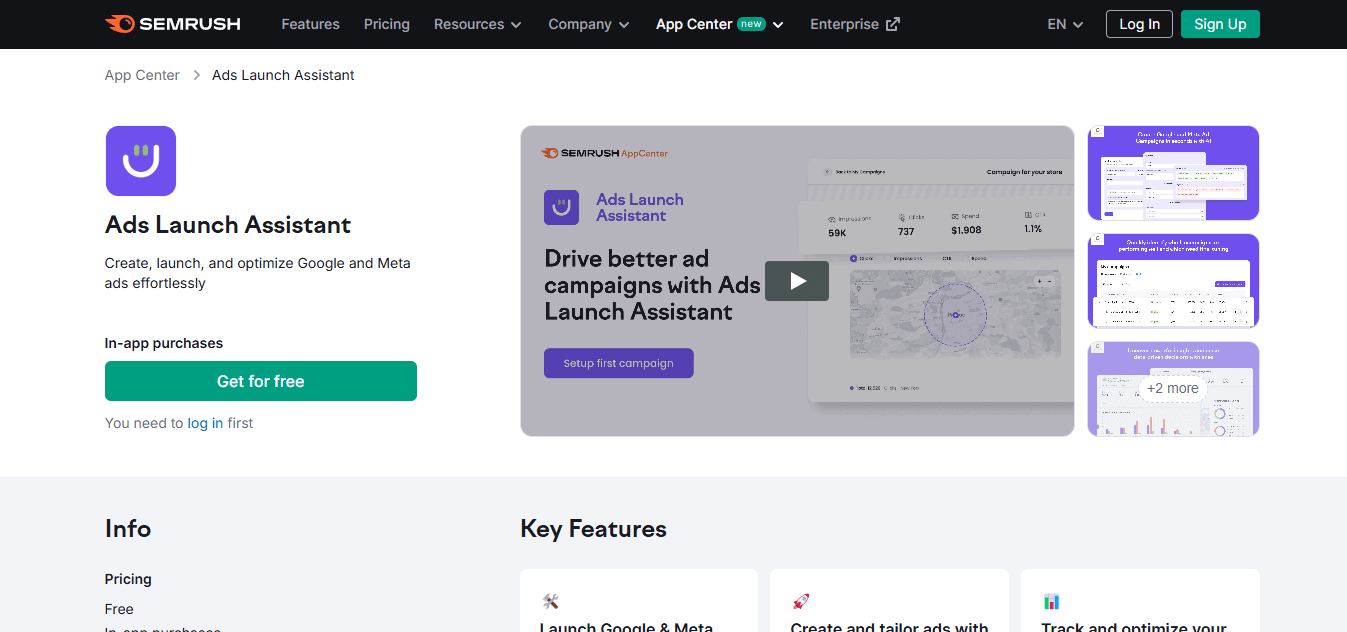Open the Features menu item

click(310, 24)
